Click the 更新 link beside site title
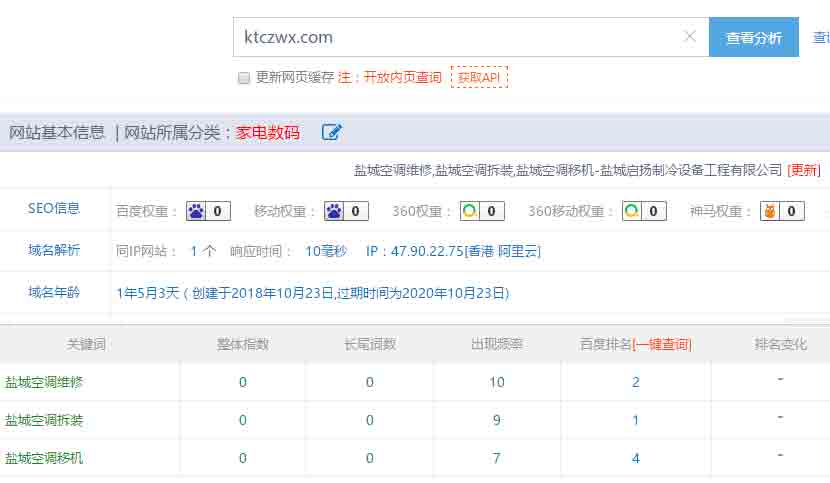 804,170
